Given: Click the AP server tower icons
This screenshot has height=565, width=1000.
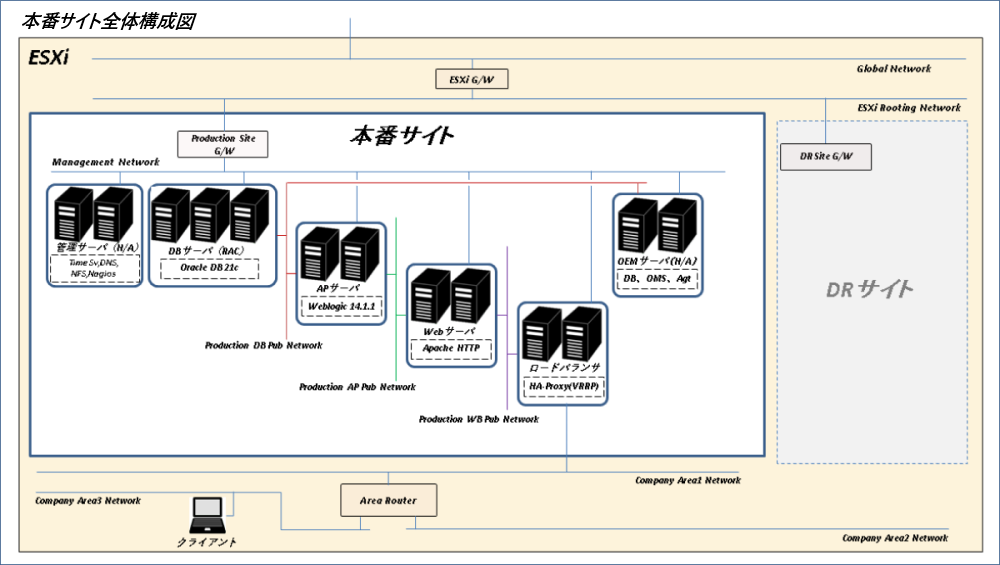Looking at the screenshot, I should click(340, 254).
